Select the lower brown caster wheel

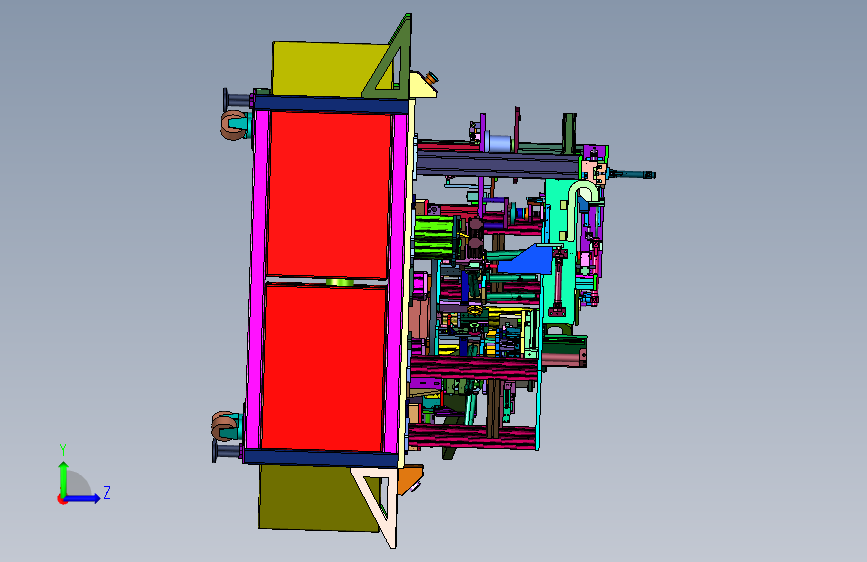click(x=224, y=425)
